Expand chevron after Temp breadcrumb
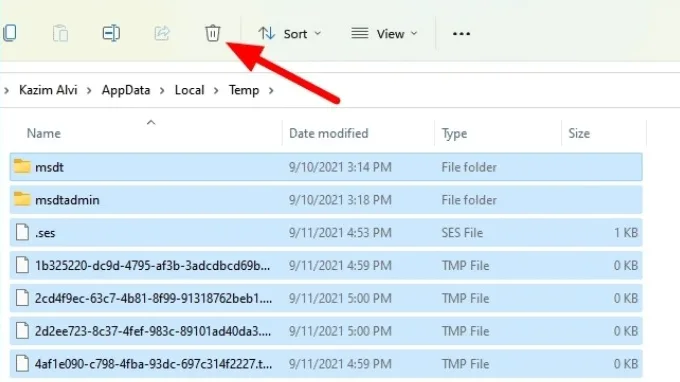Image resolution: width=680 pixels, height=382 pixels. pos(271,91)
